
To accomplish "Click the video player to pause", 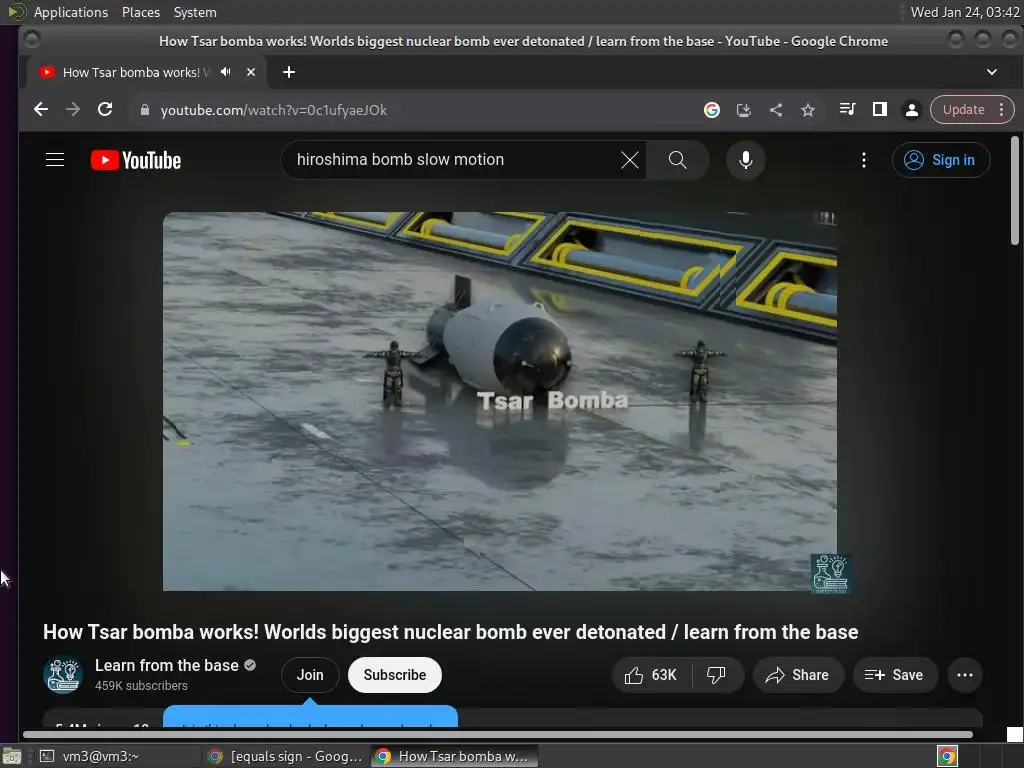I will (x=500, y=401).
